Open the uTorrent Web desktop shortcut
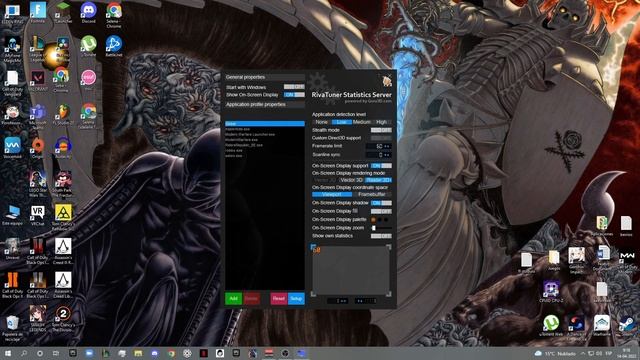640x360 pixels. coord(551,325)
